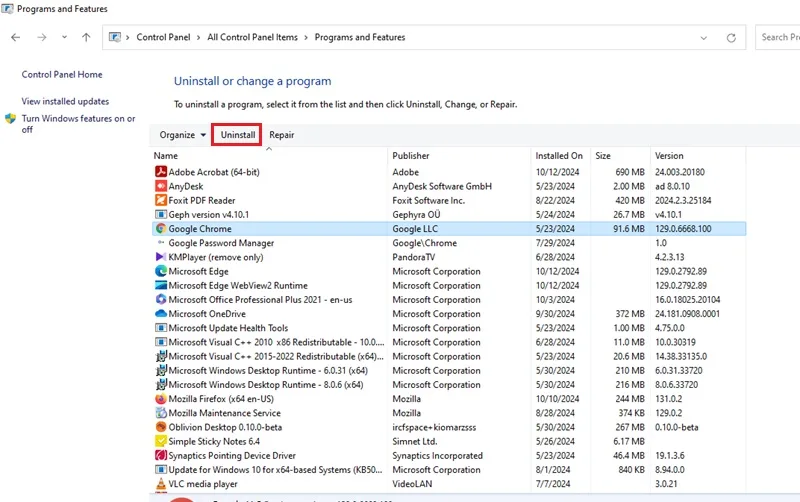Viewport: 800px width, 502px height.
Task: Select the ircfspace+kiomarzsss publisher cell
Action: (x=434, y=427)
